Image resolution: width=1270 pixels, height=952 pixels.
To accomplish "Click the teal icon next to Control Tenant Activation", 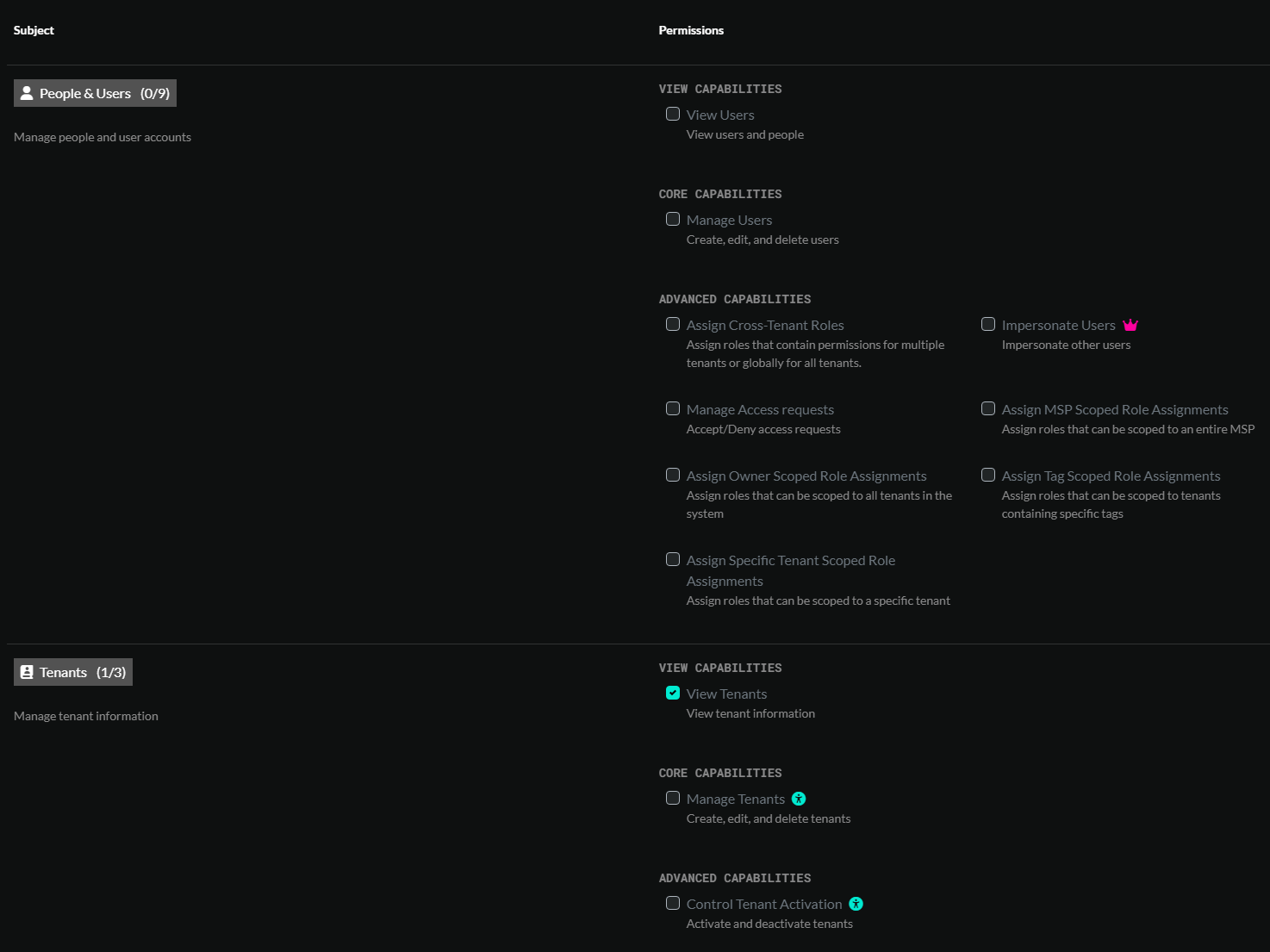I will coord(856,904).
